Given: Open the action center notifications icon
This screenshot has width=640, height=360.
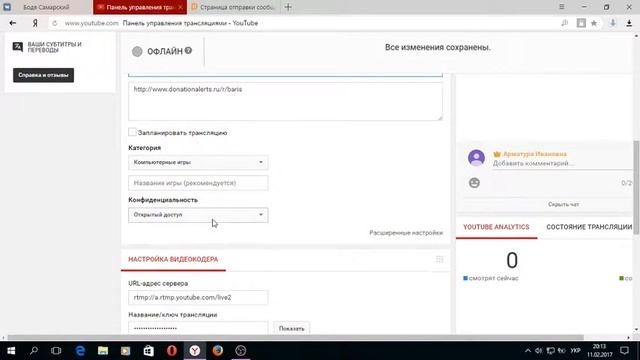Looking at the screenshot, I should pos(624,351).
